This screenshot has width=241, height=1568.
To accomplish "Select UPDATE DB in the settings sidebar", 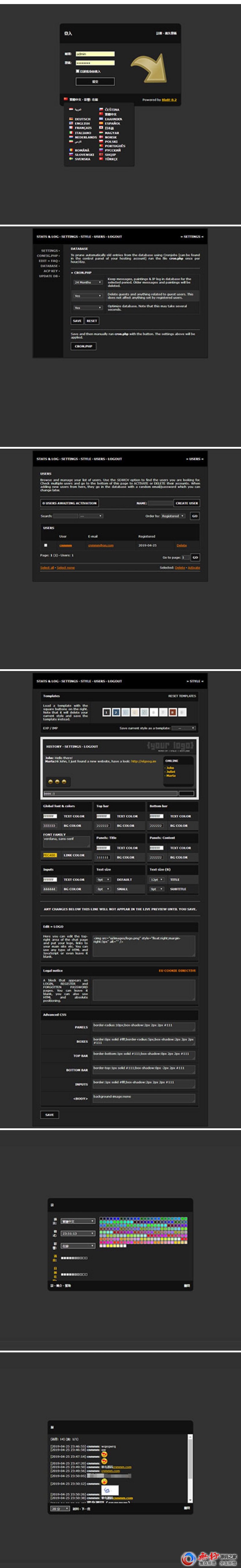I will [x=48, y=276].
